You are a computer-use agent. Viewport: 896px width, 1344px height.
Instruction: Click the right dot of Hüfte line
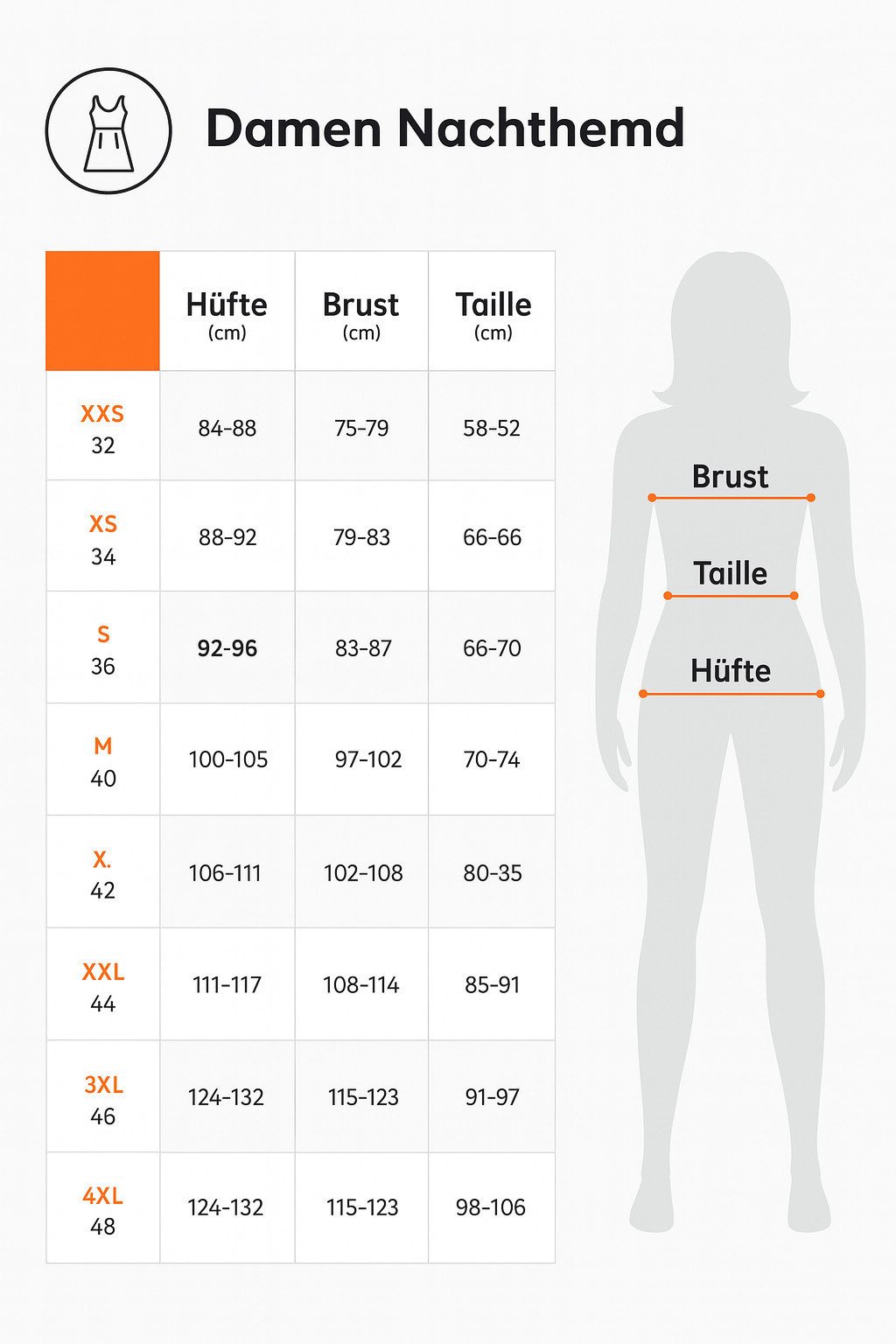(820, 694)
